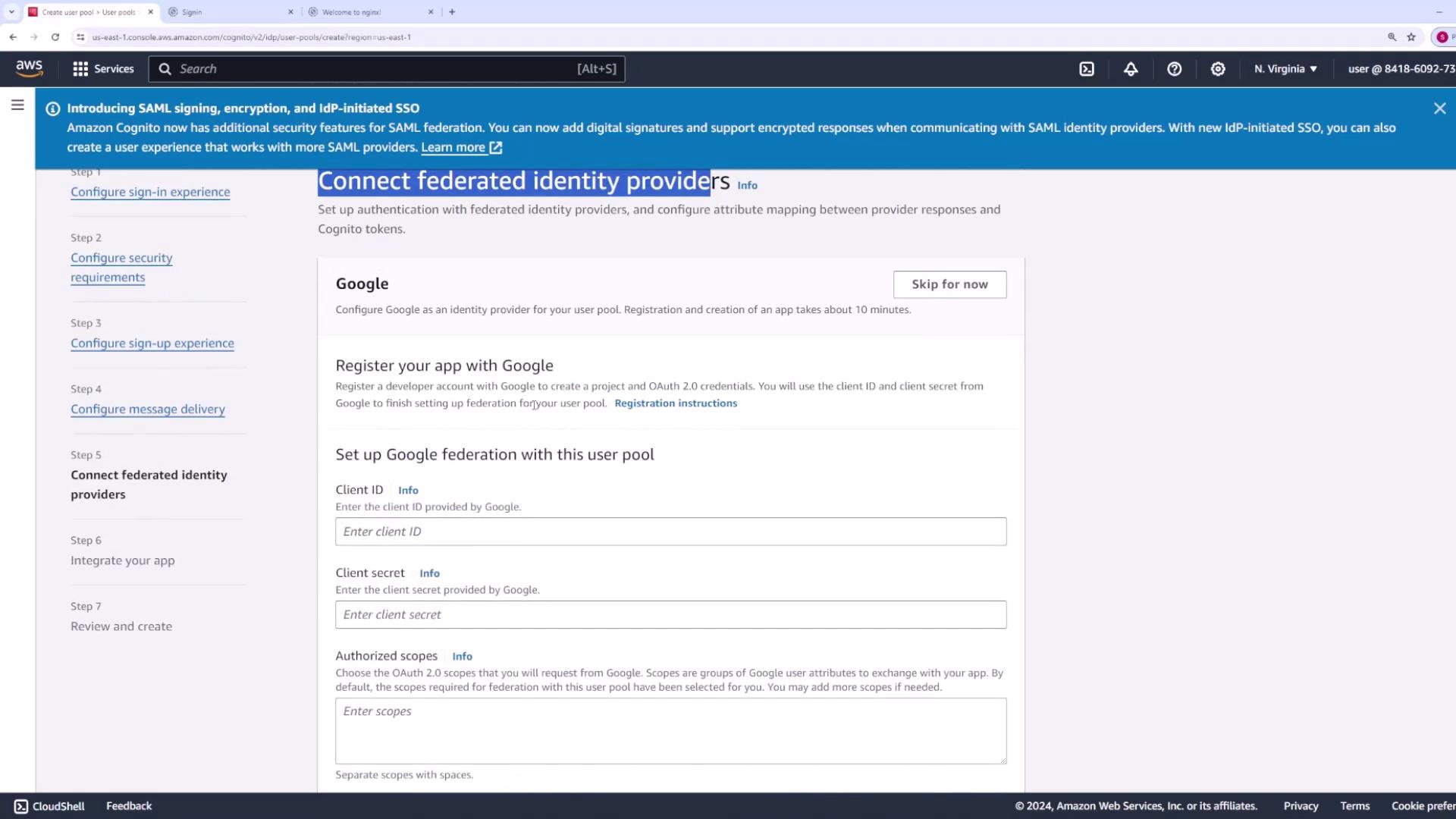
Task: Click the Info link beside Client secret
Action: 429,573
